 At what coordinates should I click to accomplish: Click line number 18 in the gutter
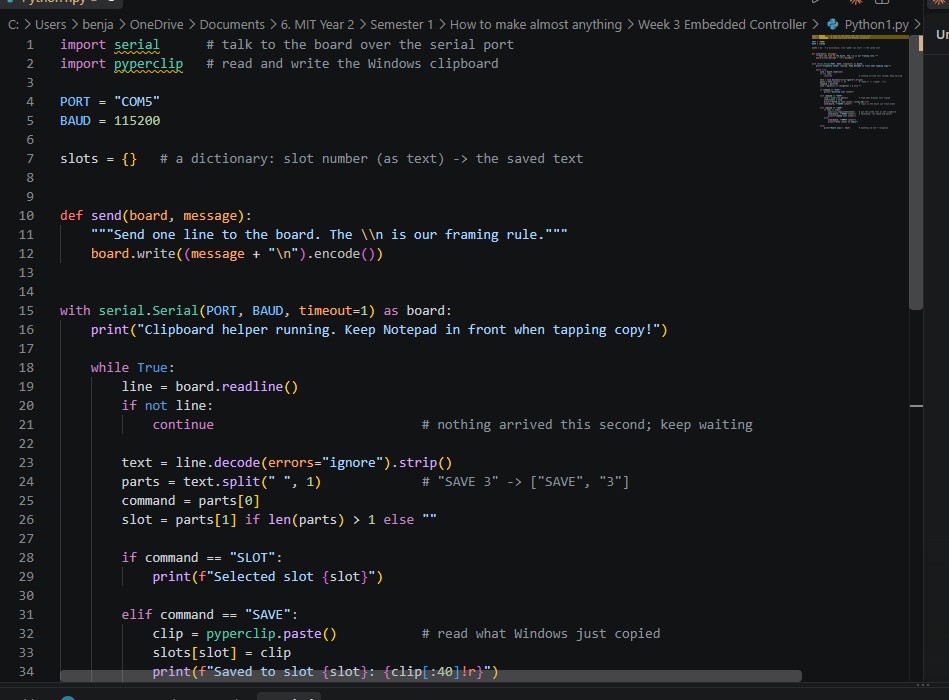click(26, 367)
